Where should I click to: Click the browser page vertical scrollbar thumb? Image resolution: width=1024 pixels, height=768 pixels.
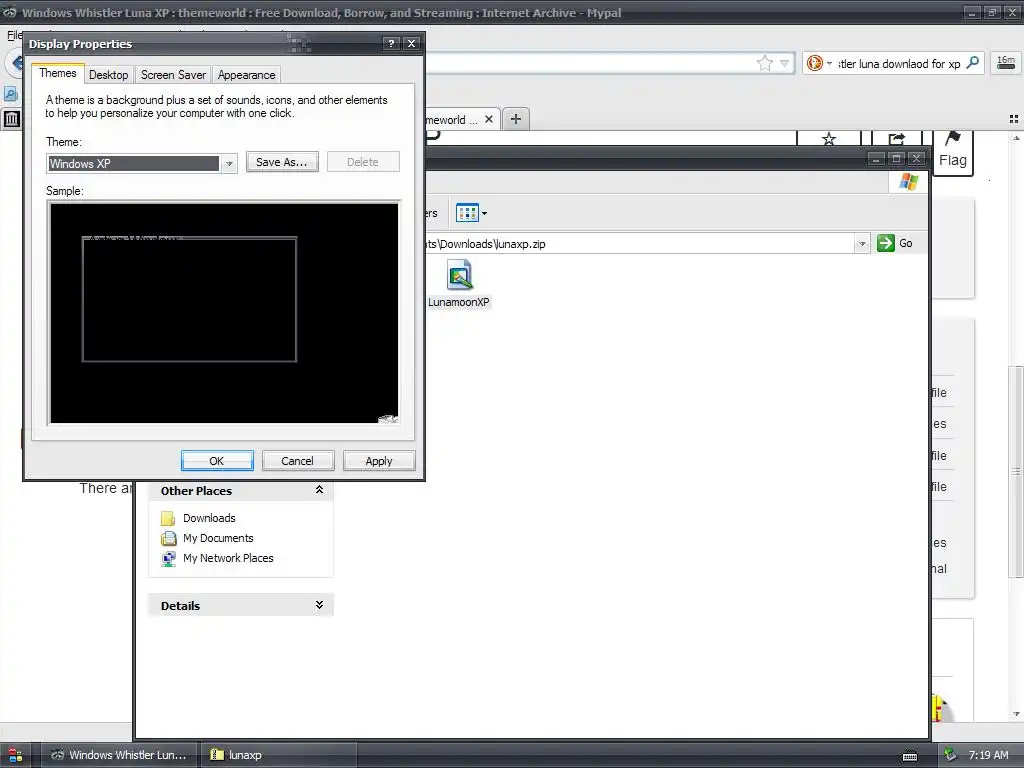tap(1016, 472)
